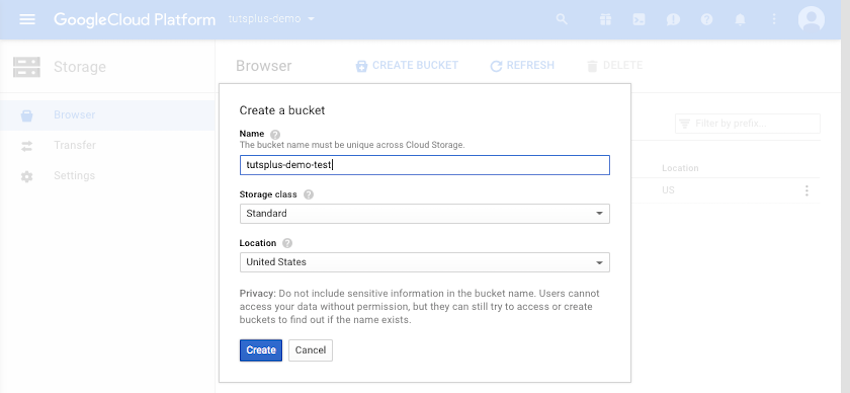The height and width of the screenshot is (393, 850).
Task: Open the tutsplus-demo project selector
Action: click(x=272, y=19)
